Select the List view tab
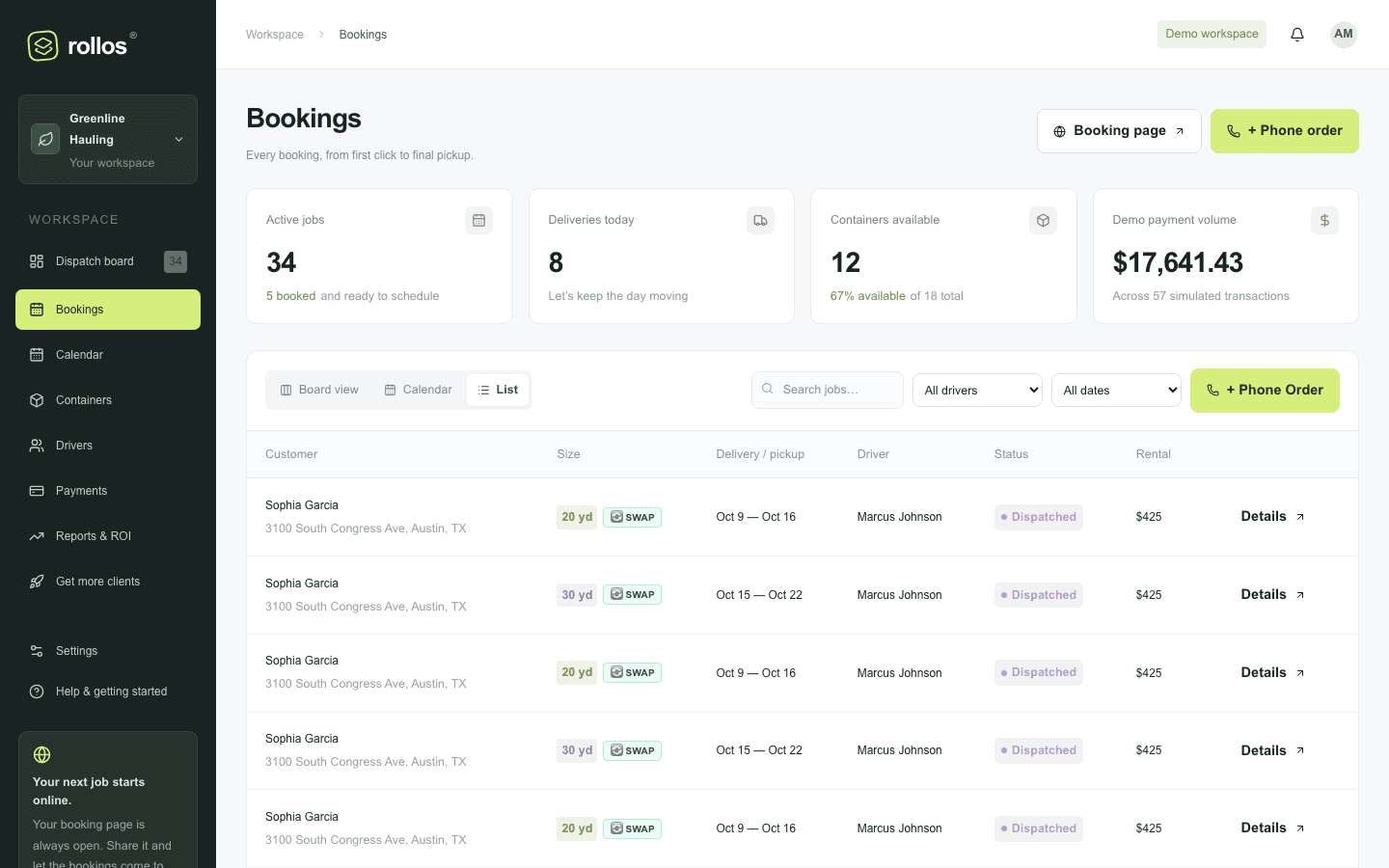Viewport: 1389px width, 868px height. coord(498,390)
